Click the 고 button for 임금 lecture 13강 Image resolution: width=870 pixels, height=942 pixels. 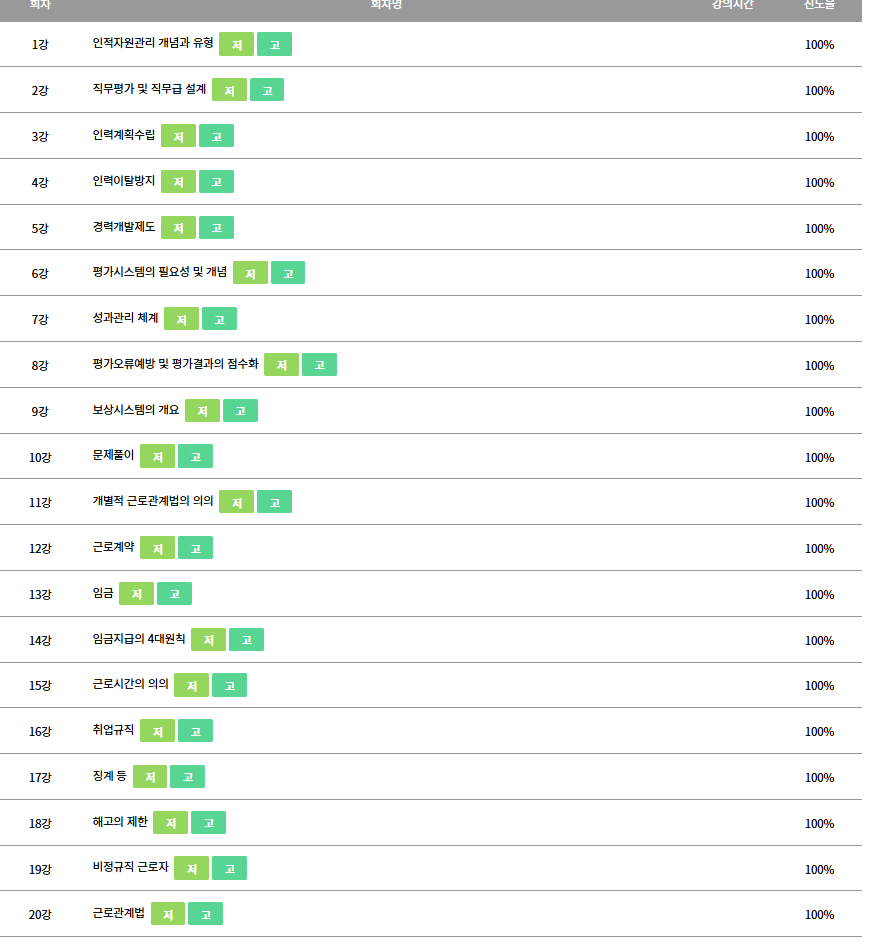(174, 594)
